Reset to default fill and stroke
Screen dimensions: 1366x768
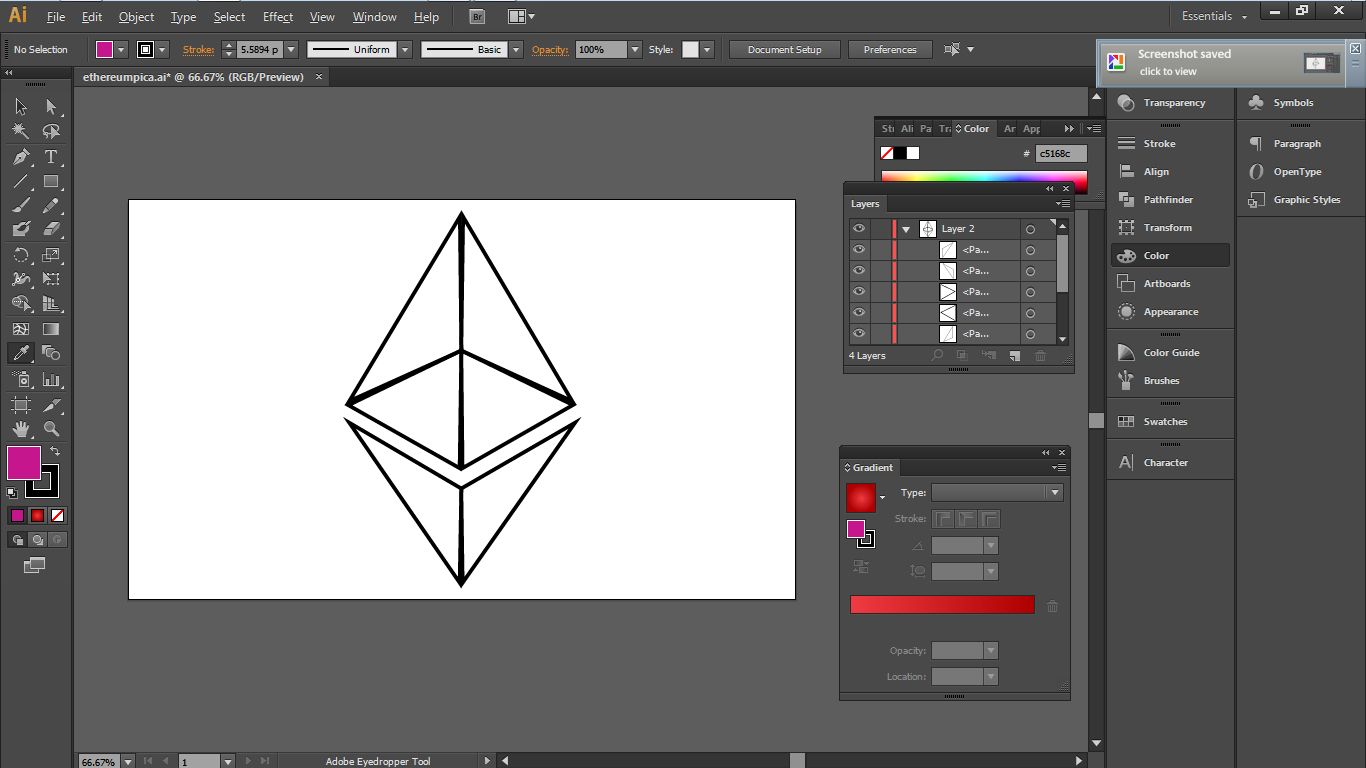click(12, 493)
